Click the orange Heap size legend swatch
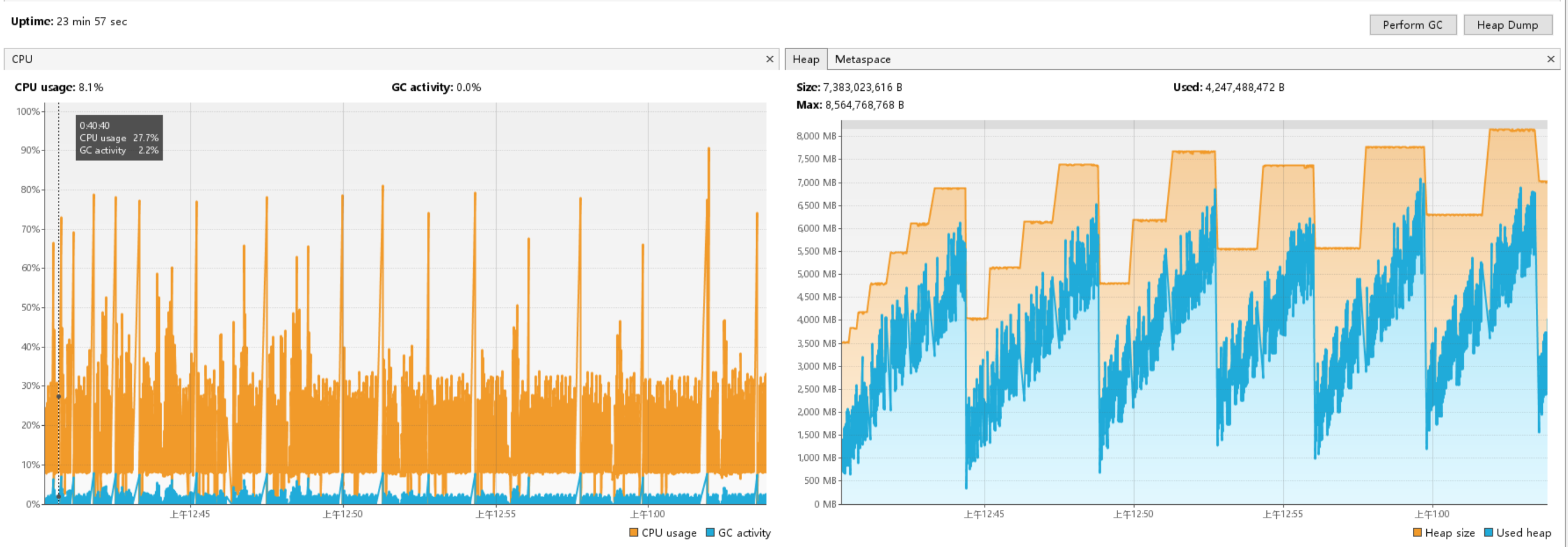 coord(1417,532)
